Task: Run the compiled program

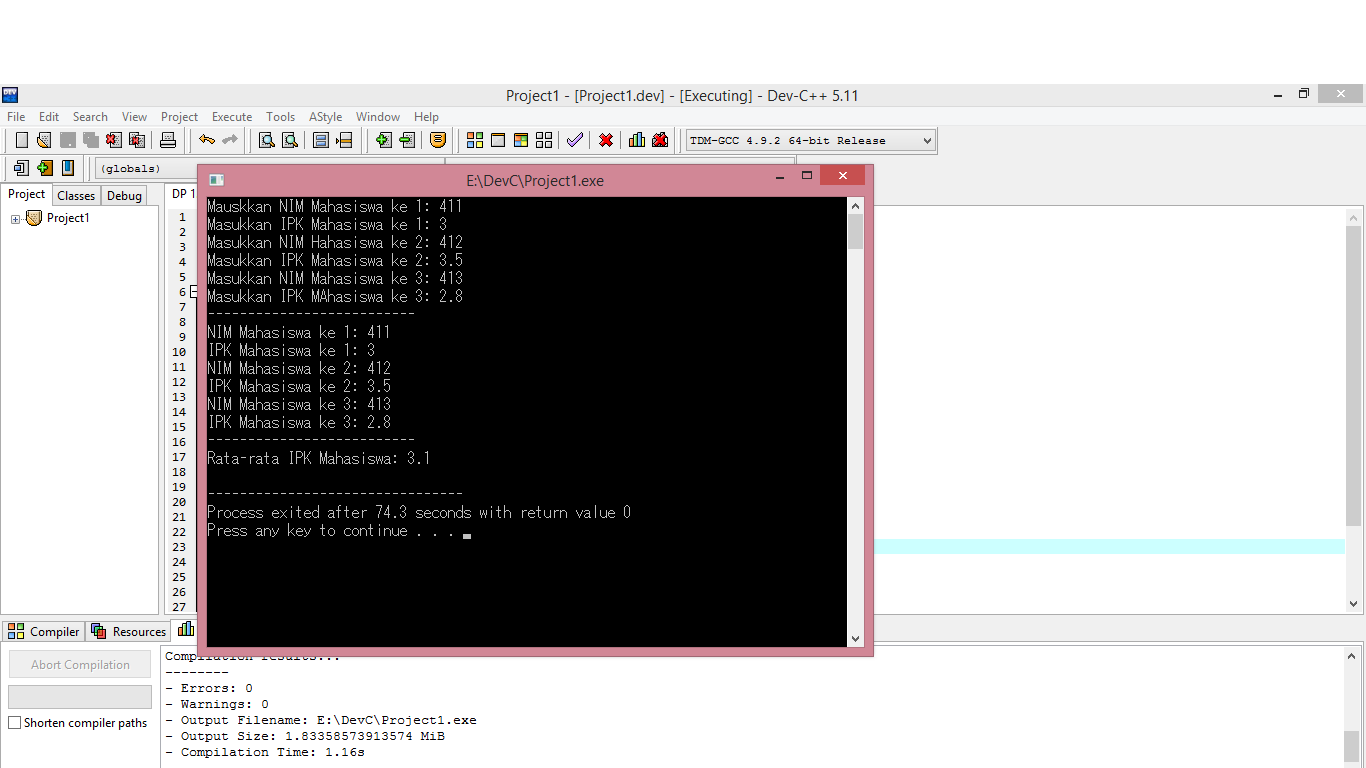Action: pyautogui.click(x=498, y=140)
